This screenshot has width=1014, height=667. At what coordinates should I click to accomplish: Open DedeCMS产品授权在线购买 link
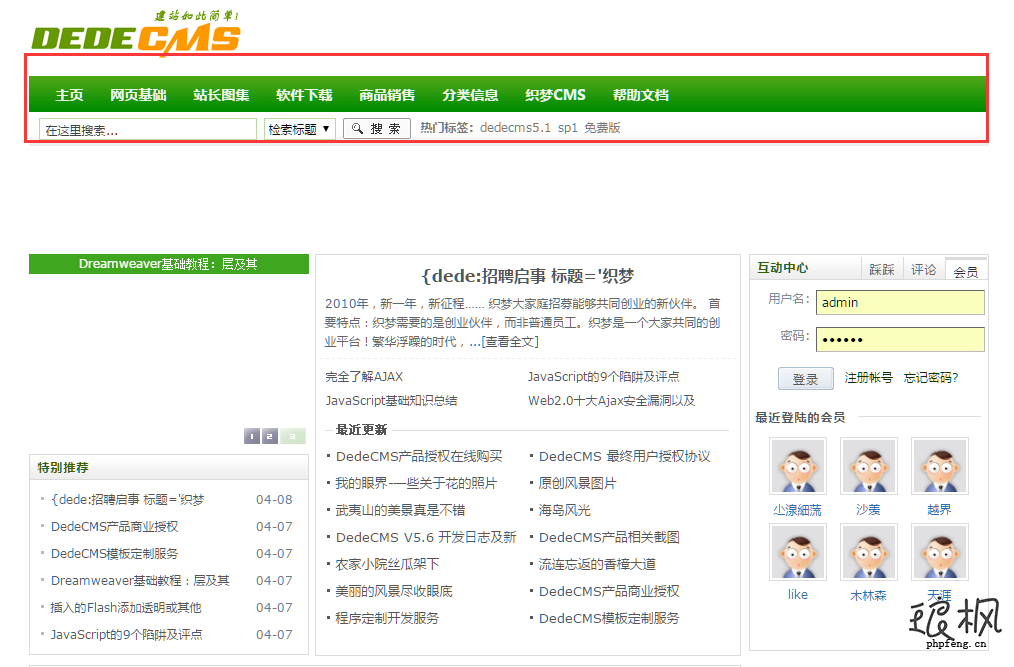click(419, 456)
